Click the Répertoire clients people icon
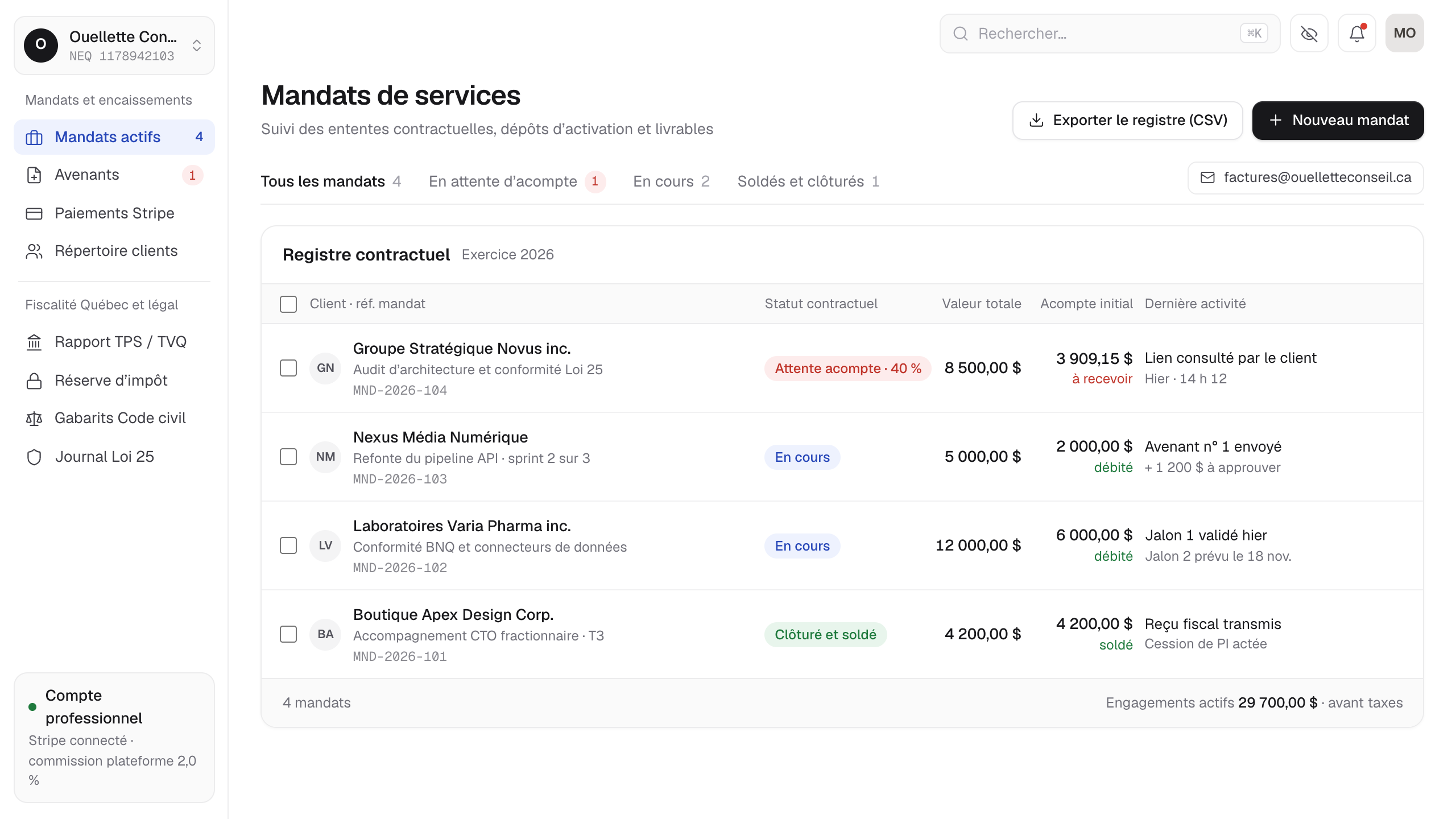This screenshot has height=819, width=1456. click(34, 251)
